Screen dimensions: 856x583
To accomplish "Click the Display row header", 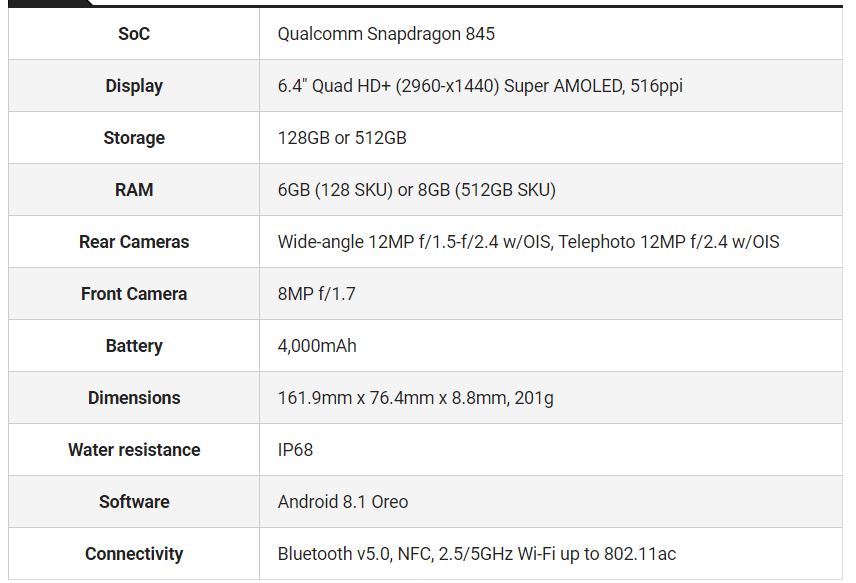I will coord(134,86).
